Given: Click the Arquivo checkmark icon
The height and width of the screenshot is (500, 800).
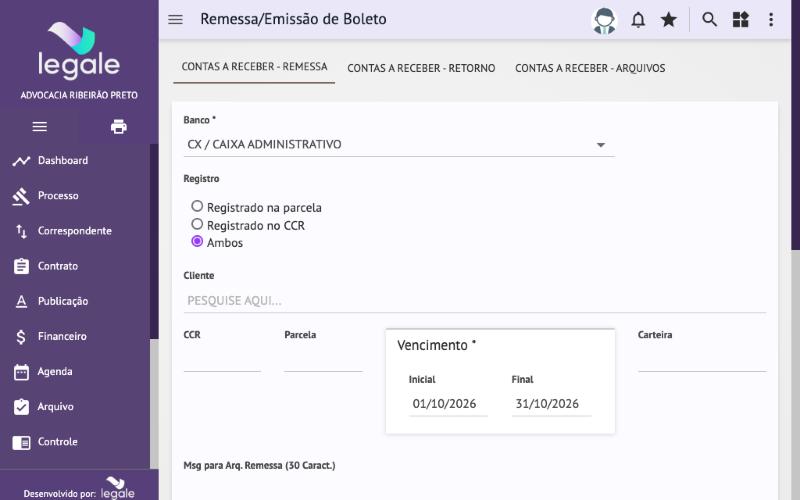Looking at the screenshot, I should (x=21, y=407).
